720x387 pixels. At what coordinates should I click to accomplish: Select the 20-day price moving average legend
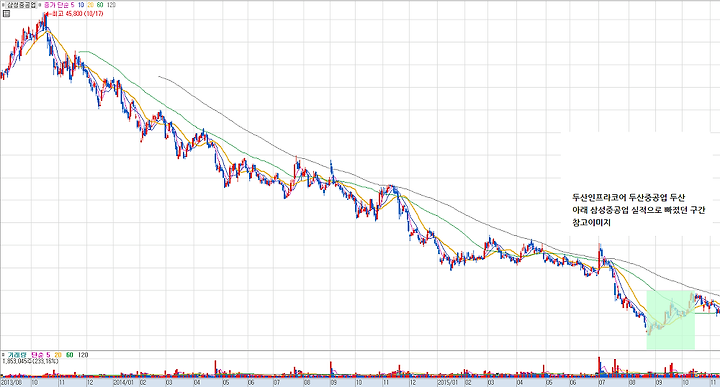pyautogui.click(x=90, y=5)
